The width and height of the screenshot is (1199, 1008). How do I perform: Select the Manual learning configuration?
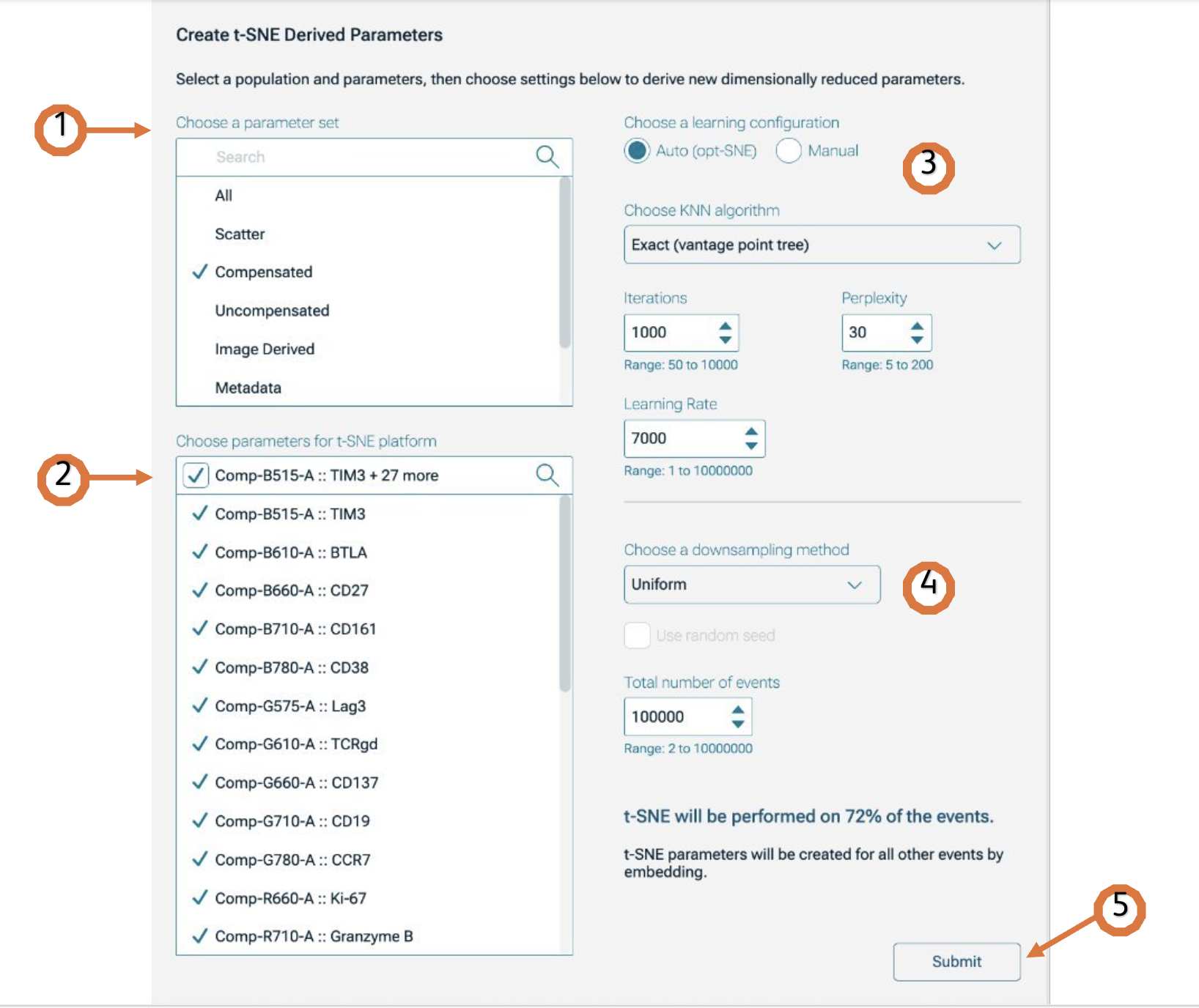[789, 151]
